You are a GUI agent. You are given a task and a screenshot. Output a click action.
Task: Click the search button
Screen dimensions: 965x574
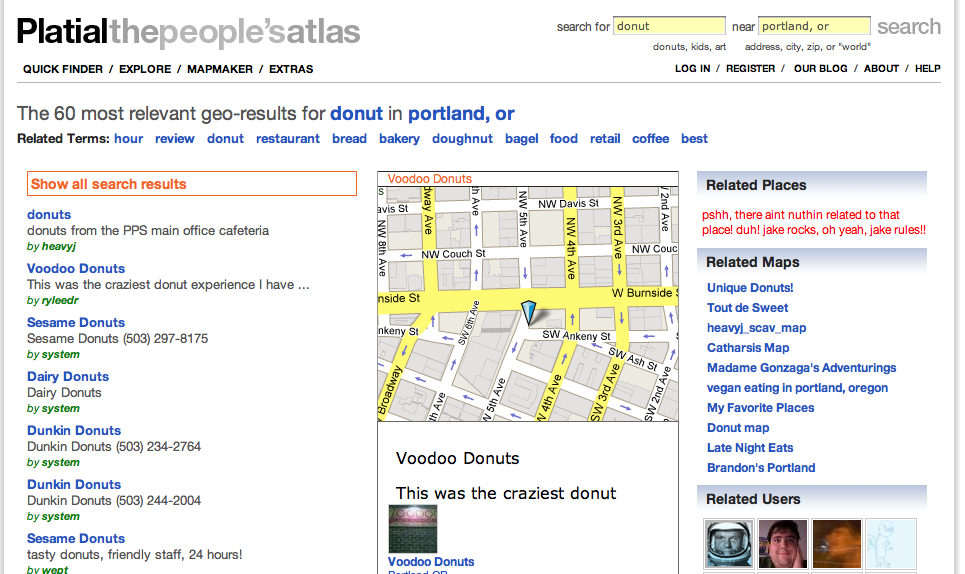click(x=908, y=26)
